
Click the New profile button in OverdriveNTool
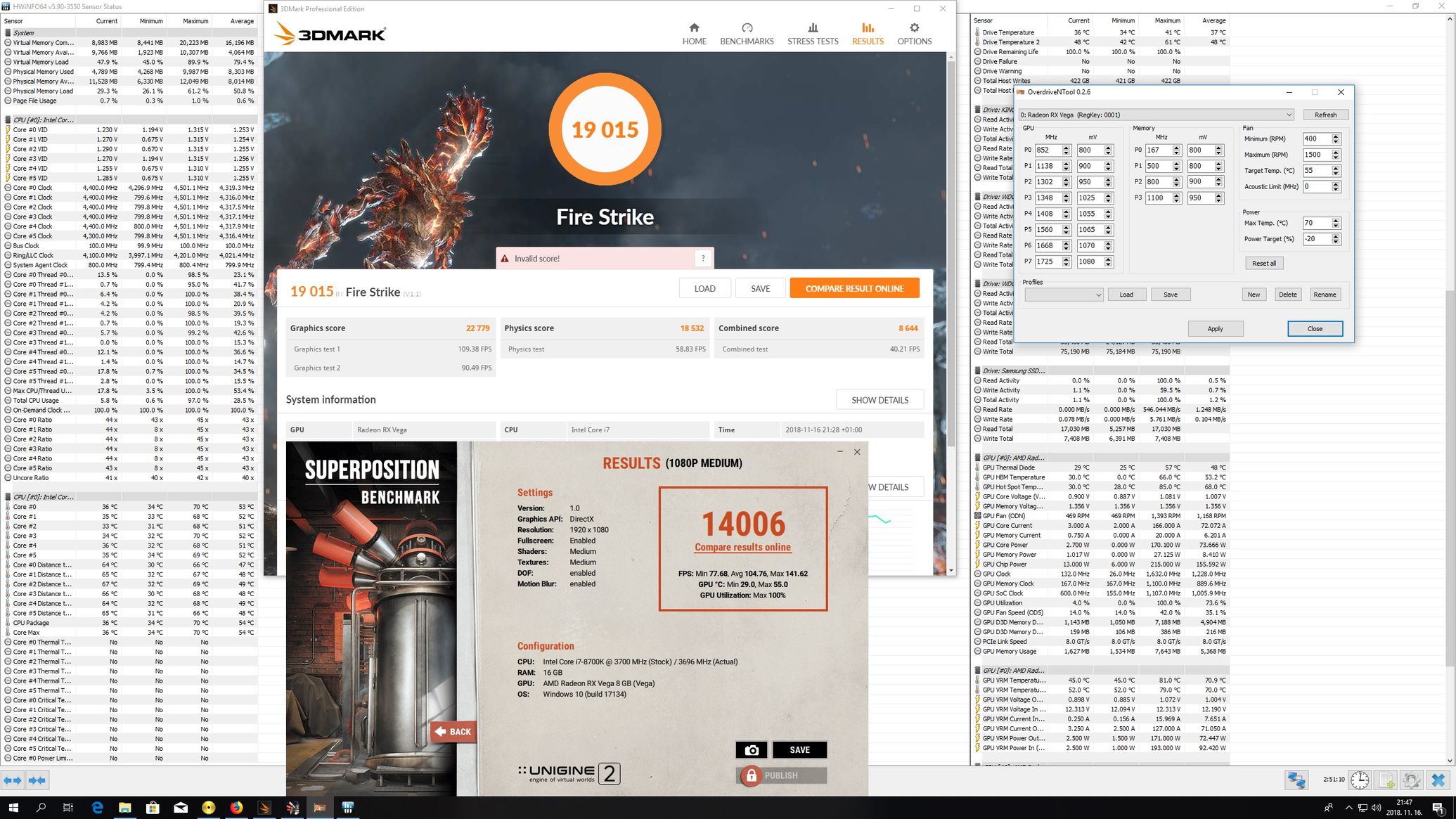pyautogui.click(x=1254, y=295)
